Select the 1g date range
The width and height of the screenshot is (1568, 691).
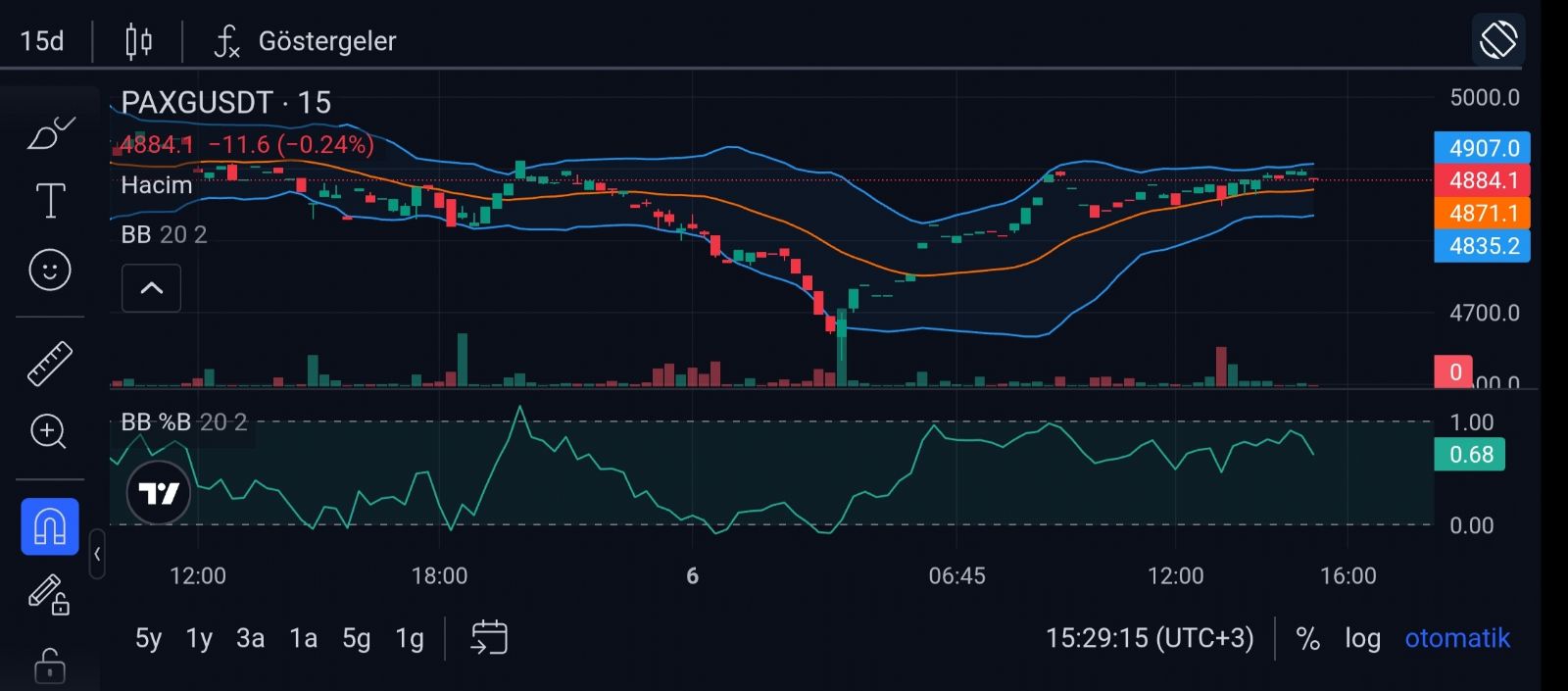[x=410, y=638]
